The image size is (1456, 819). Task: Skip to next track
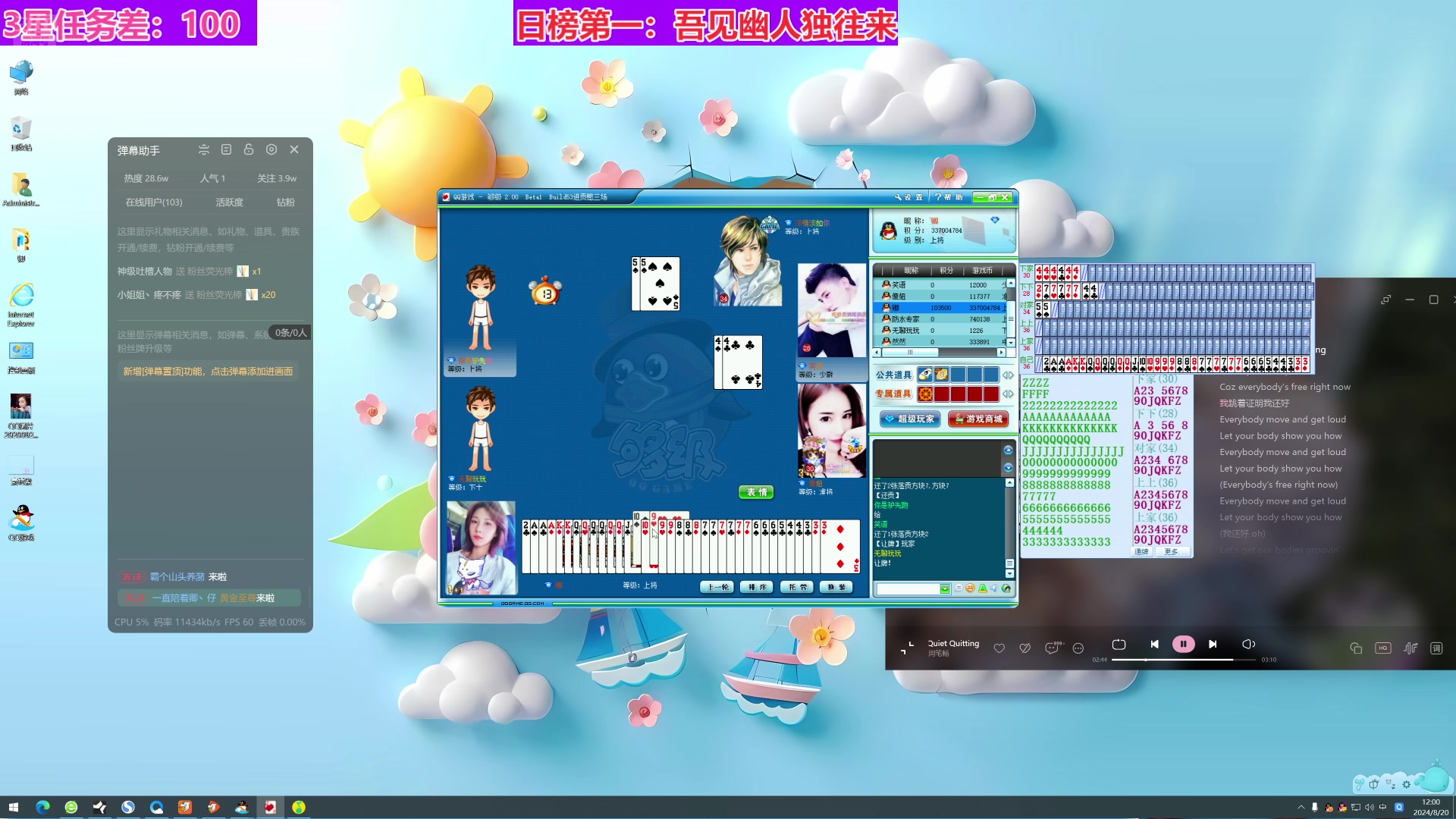point(1213,645)
